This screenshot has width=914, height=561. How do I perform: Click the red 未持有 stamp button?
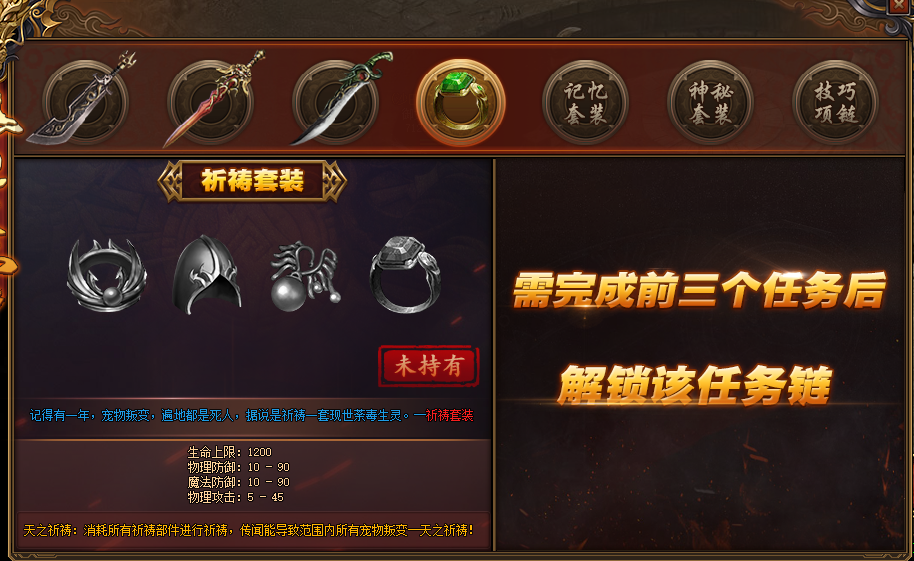[x=428, y=366]
